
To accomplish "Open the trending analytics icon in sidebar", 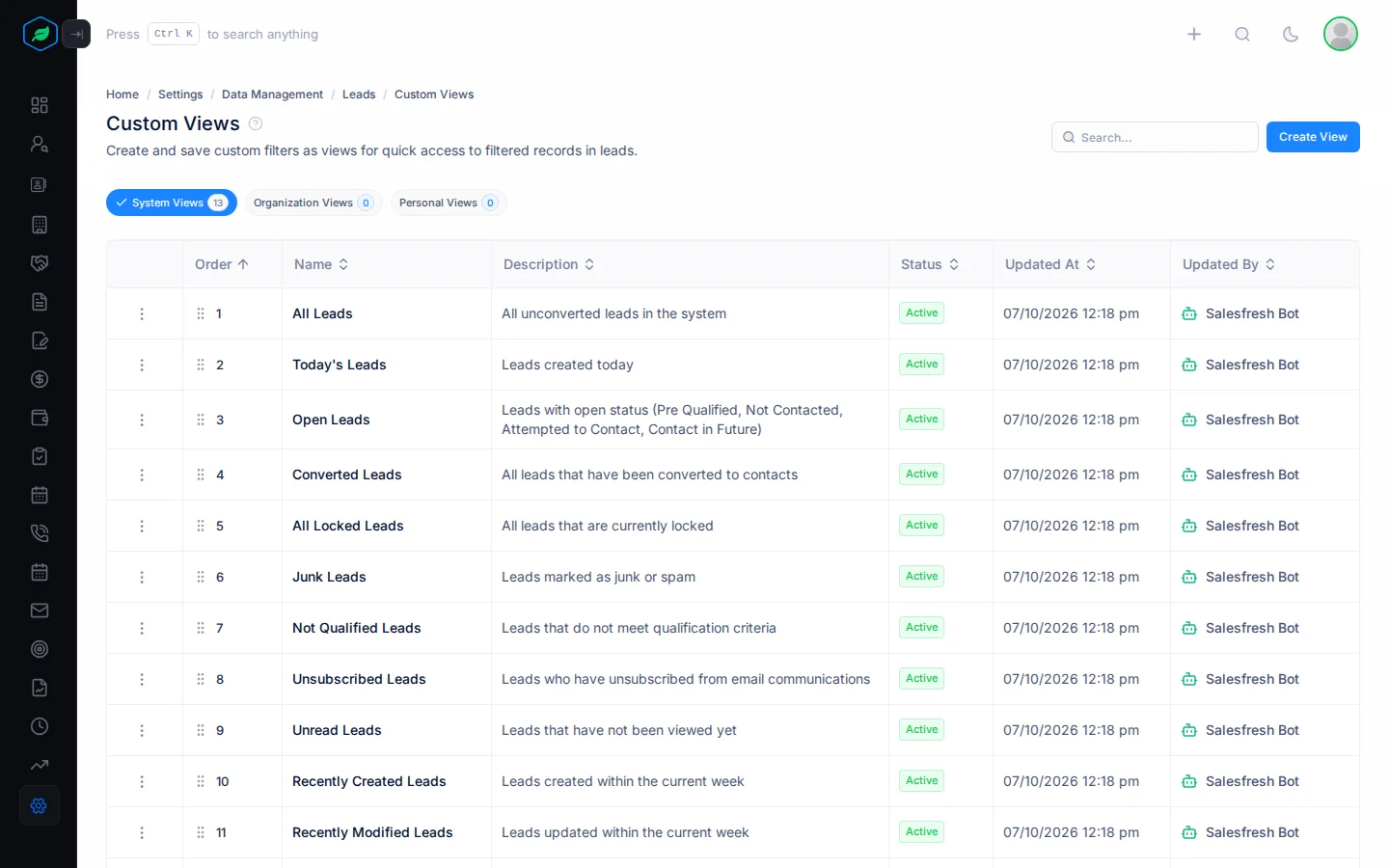I will tap(40, 765).
